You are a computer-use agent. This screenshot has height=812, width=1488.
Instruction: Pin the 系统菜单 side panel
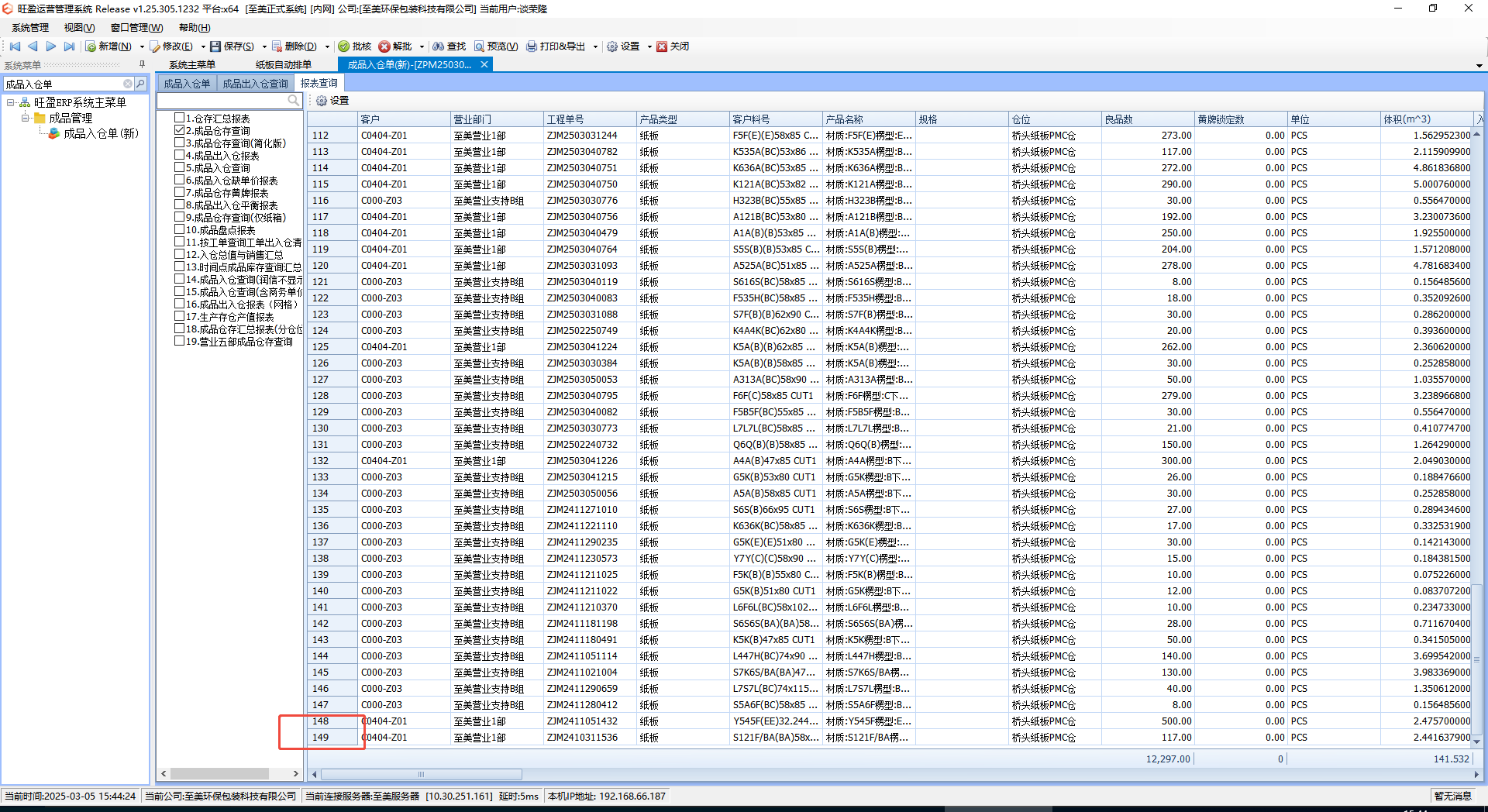142,65
